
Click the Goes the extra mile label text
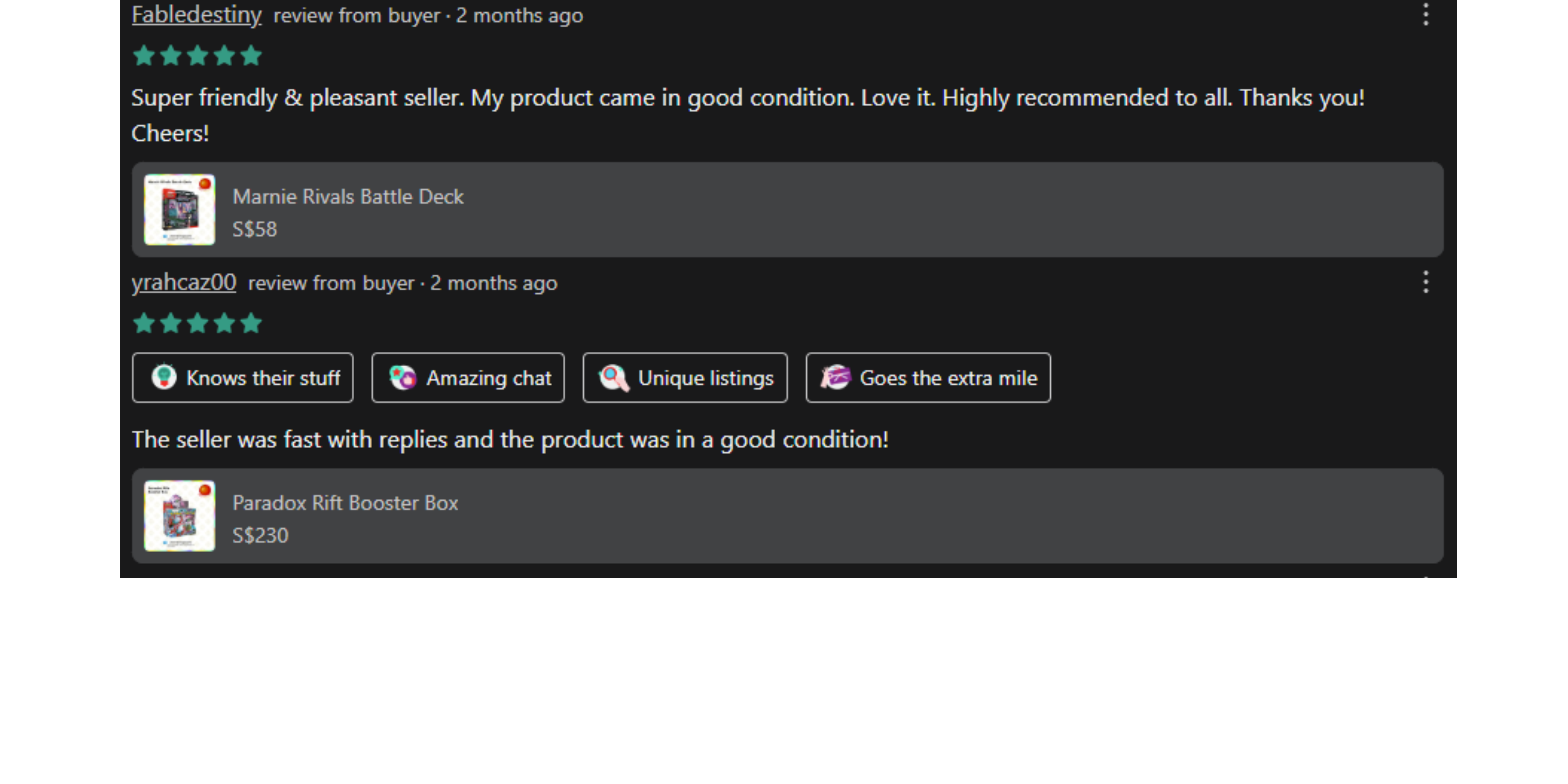coord(948,378)
